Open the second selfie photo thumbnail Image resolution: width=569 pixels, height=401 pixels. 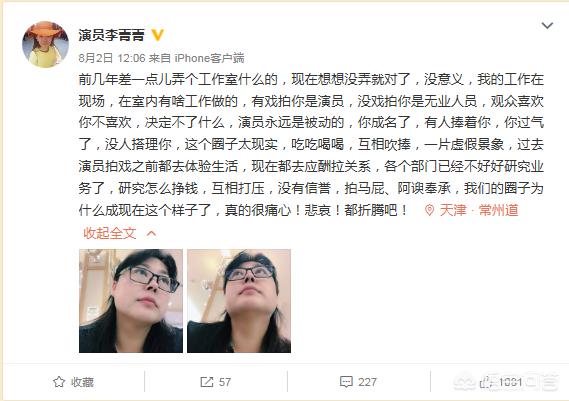[239, 301]
